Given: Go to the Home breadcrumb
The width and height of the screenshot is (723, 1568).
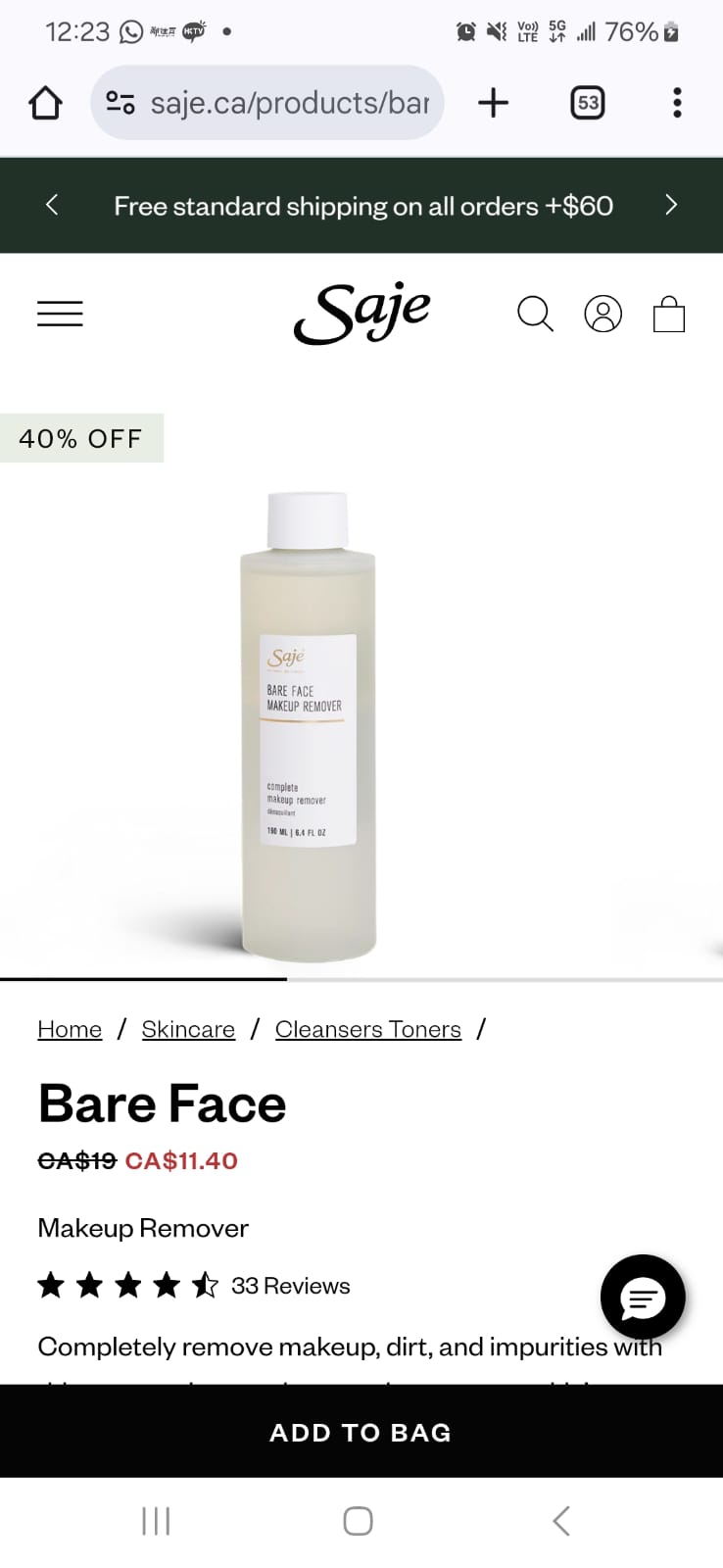Looking at the screenshot, I should pos(70,1029).
